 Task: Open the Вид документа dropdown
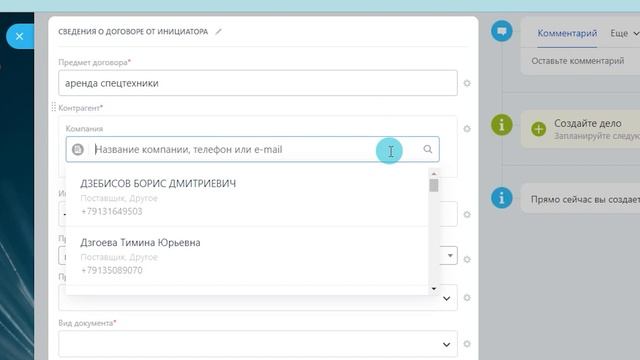point(258,344)
